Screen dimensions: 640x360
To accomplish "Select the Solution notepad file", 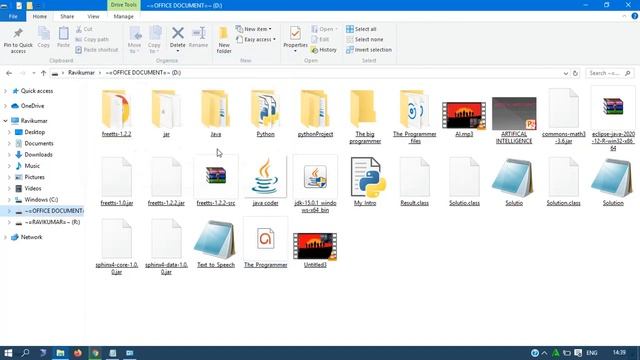I will coord(613,181).
